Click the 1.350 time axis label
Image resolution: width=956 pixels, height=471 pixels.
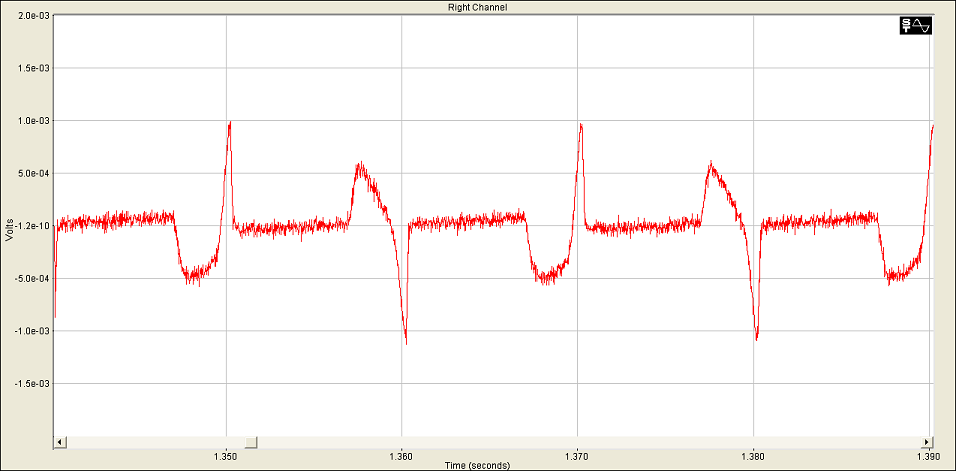click(x=226, y=456)
